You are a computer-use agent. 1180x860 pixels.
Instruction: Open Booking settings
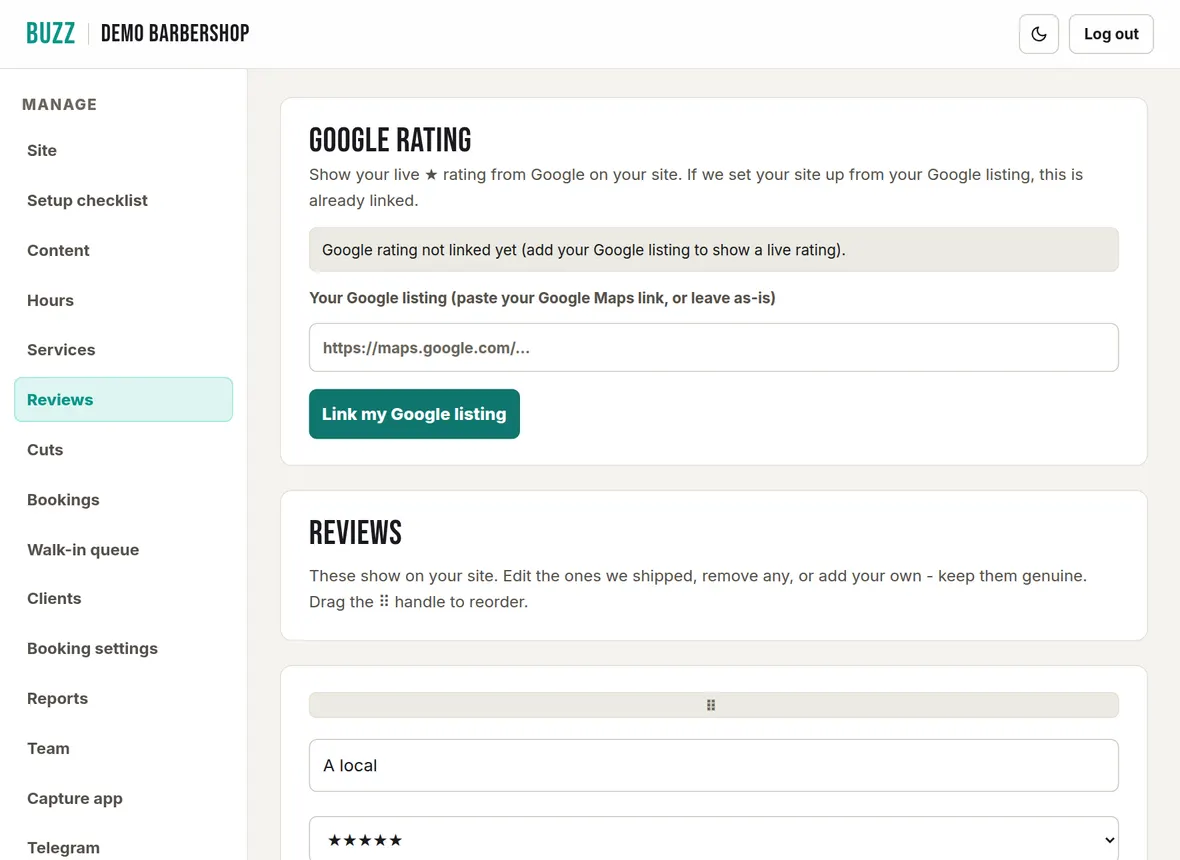pos(123,649)
